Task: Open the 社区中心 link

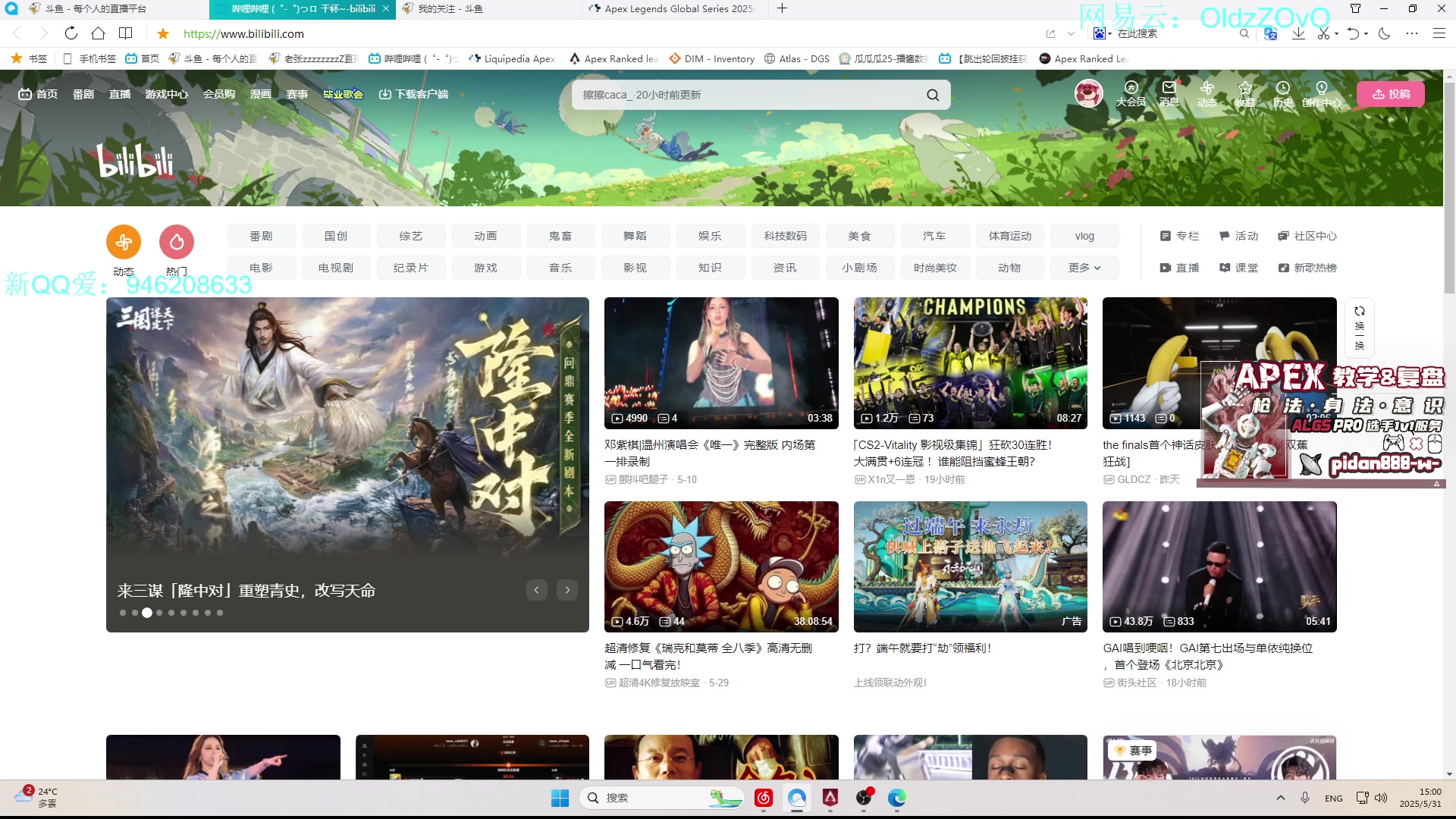Action: coord(1307,236)
